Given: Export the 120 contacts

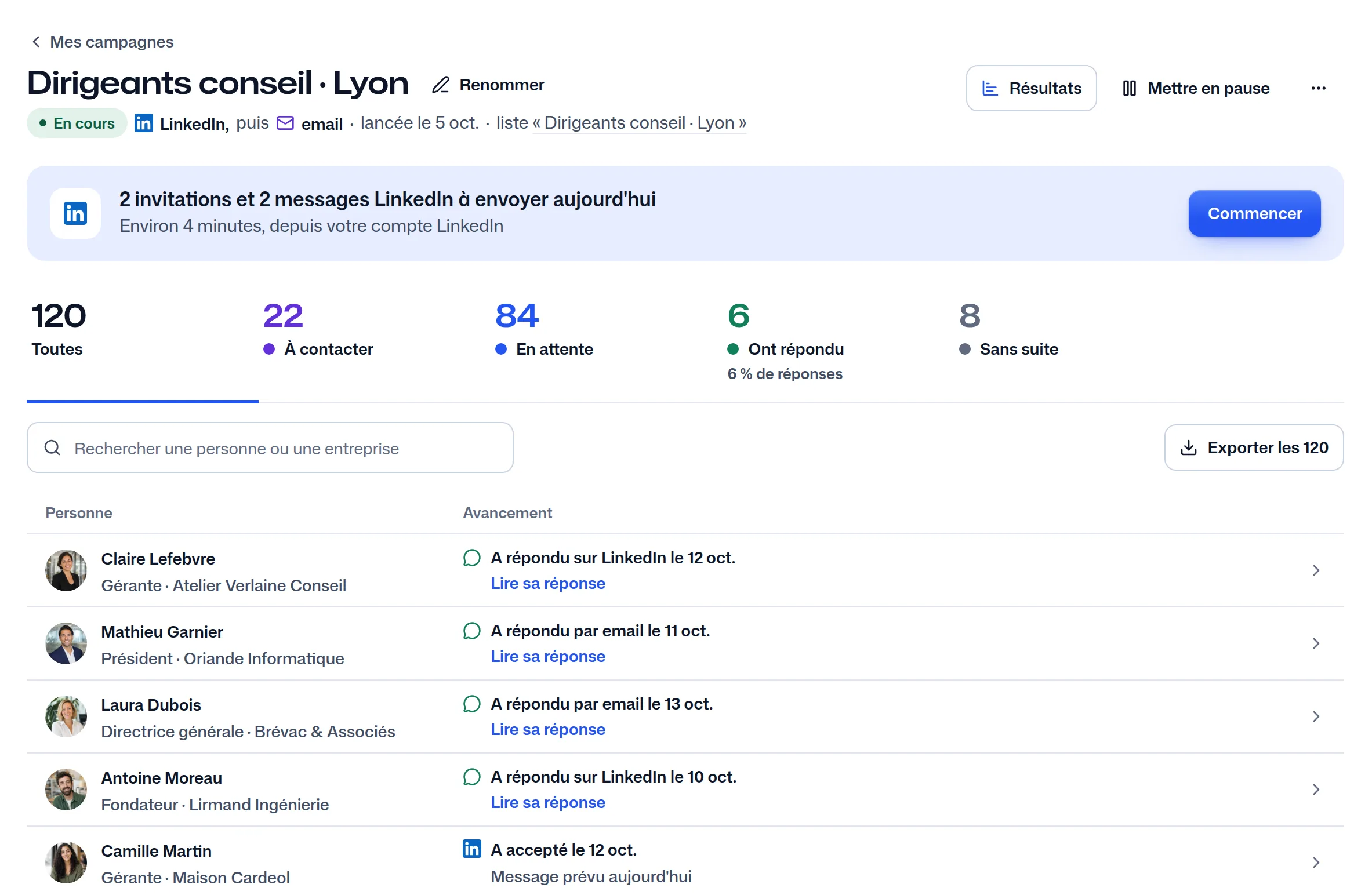Looking at the screenshot, I should click(1254, 447).
